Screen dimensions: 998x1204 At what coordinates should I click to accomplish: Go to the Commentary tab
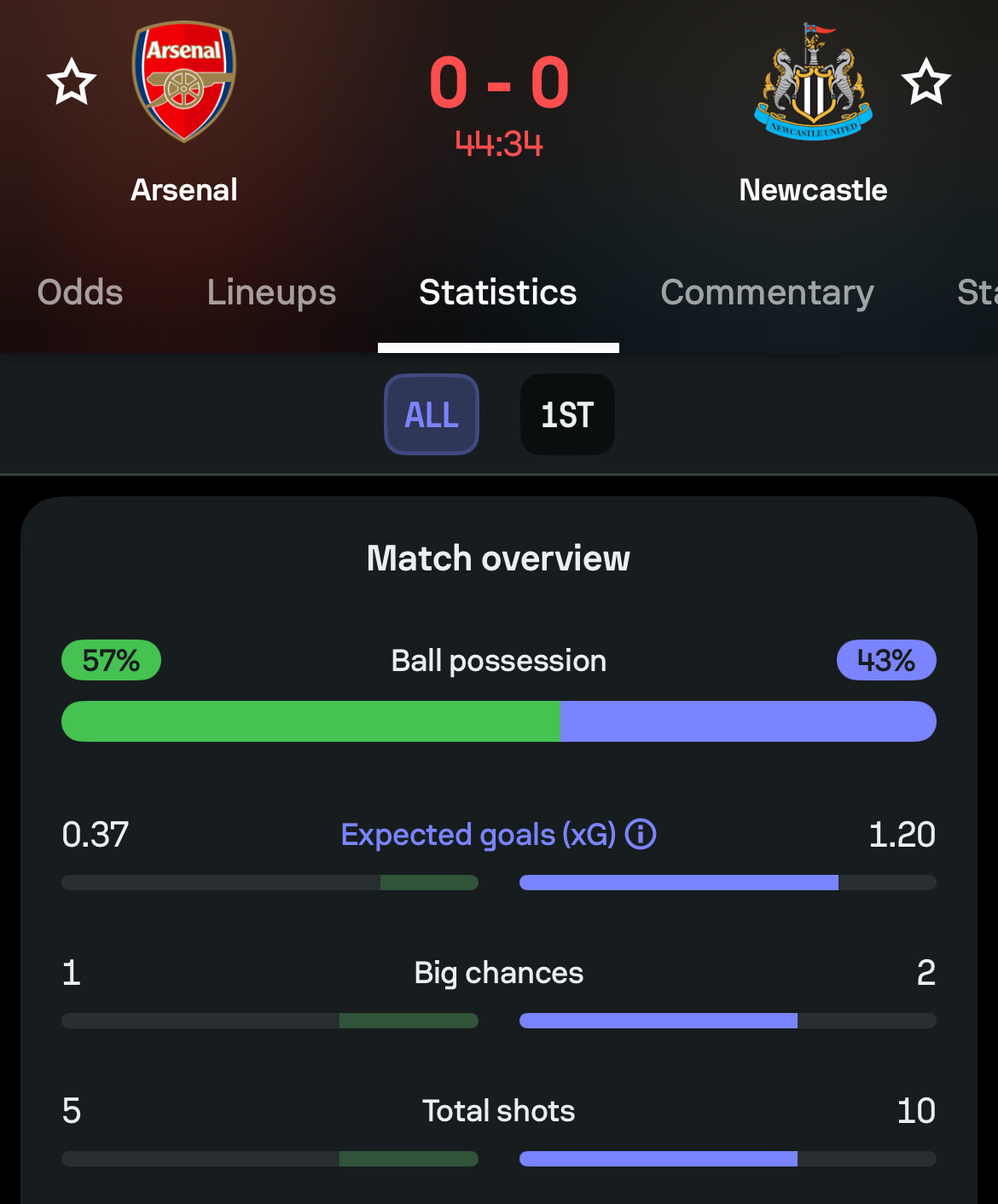(x=767, y=292)
